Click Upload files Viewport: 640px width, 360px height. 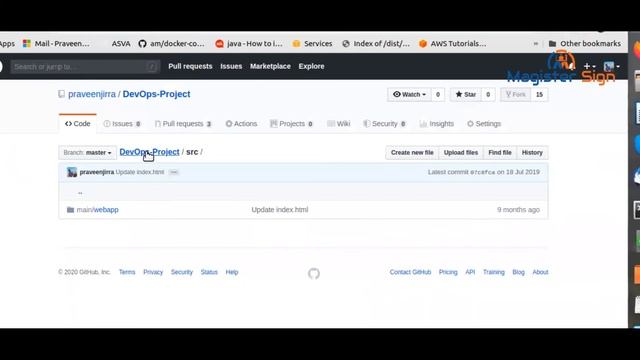point(461,153)
